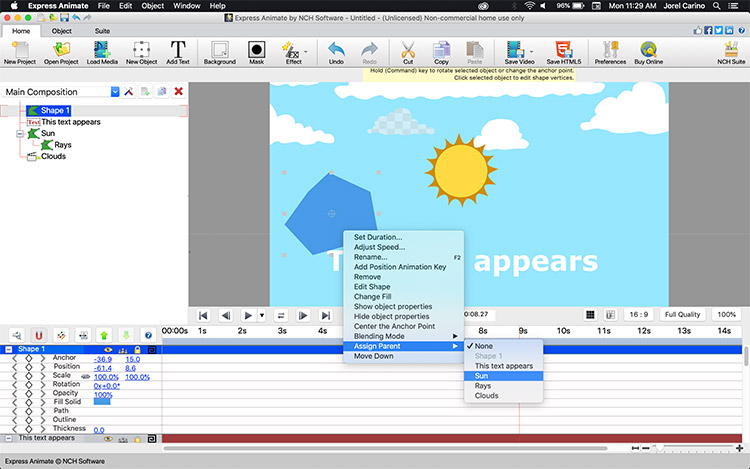
Task: Choose Sun in Assign Parent submenu
Action: coord(503,376)
